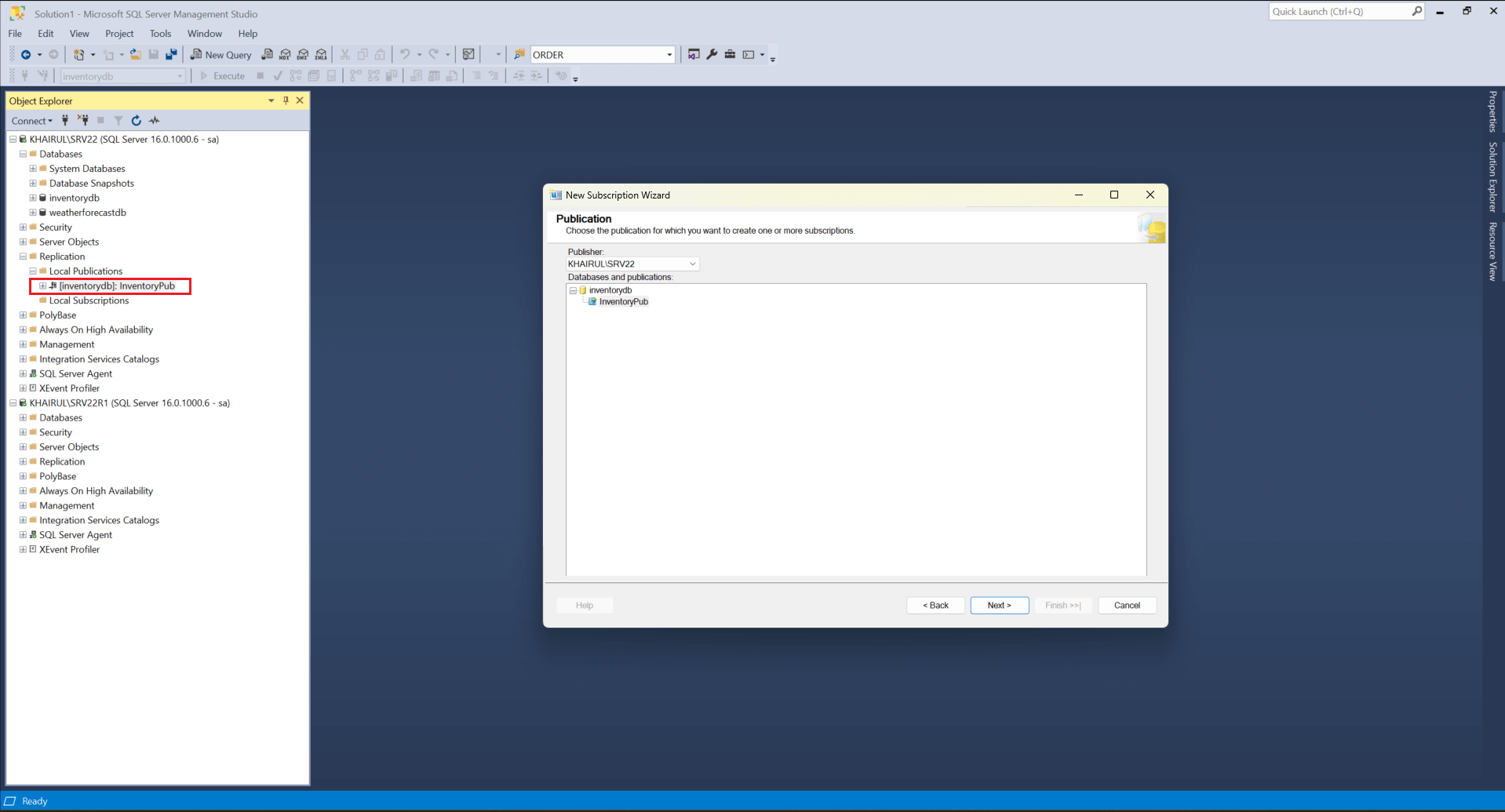Click the Open File folder icon

(x=136, y=55)
